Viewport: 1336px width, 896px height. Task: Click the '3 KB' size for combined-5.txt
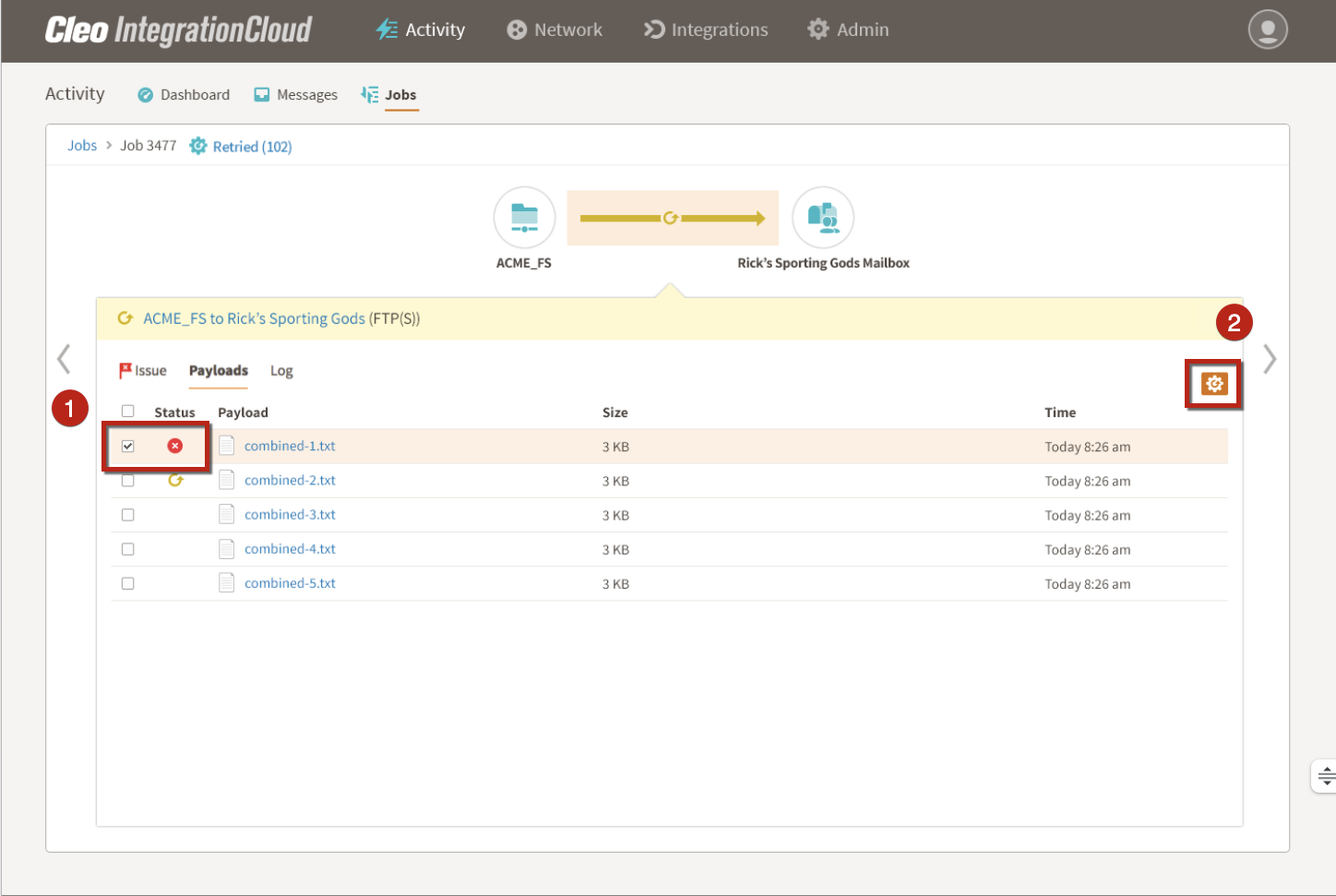pyautogui.click(x=615, y=584)
